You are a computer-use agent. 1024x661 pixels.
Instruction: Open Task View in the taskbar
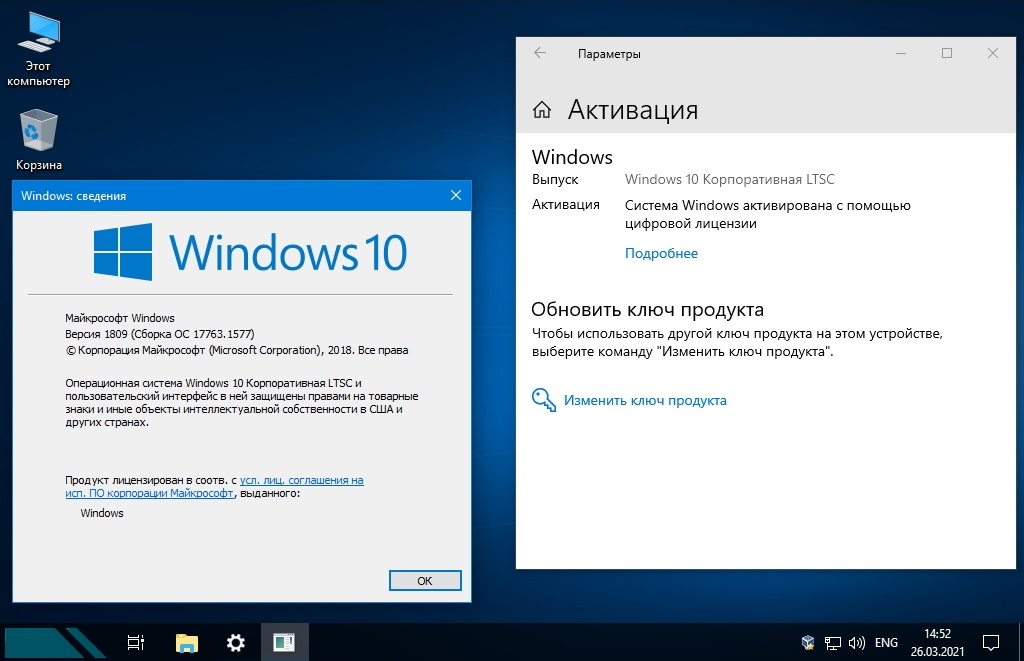(137, 643)
